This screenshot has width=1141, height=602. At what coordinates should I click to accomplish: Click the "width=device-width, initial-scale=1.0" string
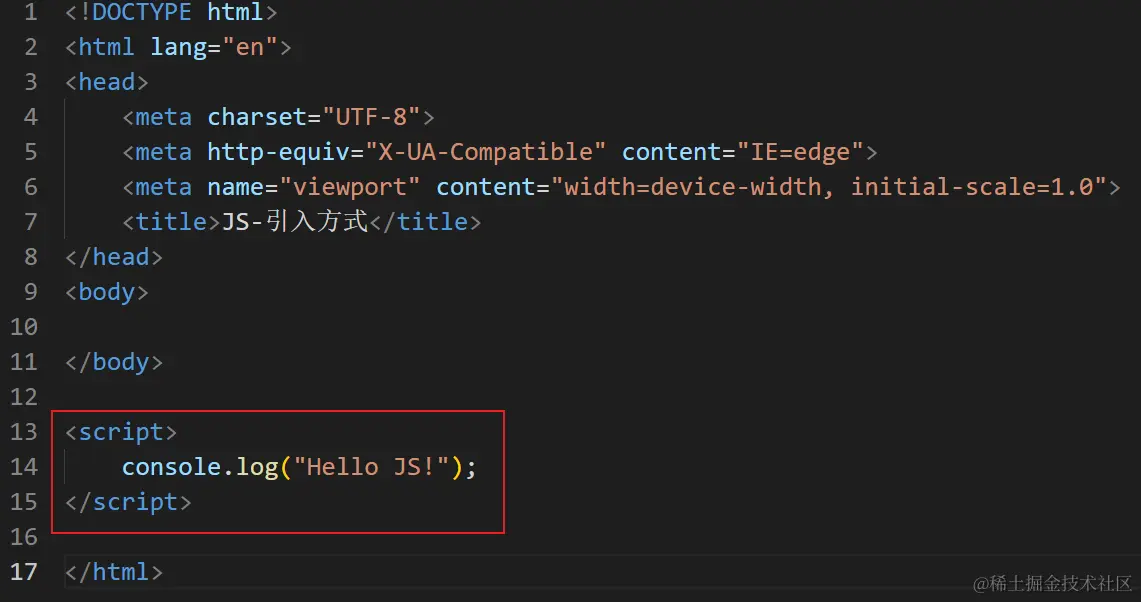tap(829, 186)
